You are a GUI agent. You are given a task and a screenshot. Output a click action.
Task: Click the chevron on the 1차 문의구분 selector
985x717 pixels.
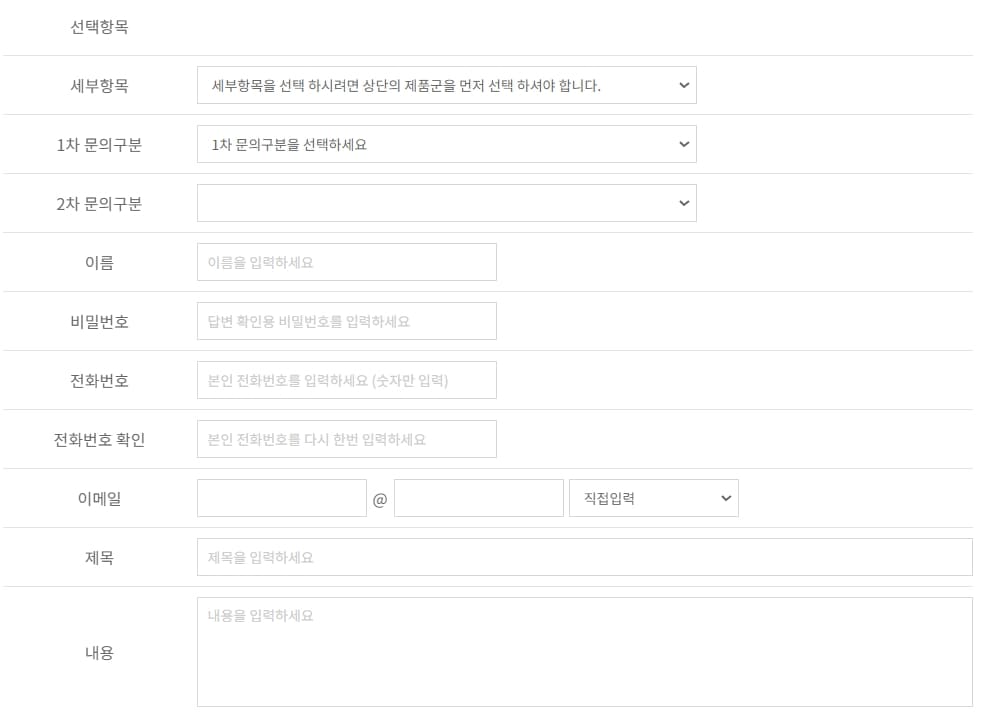point(682,144)
